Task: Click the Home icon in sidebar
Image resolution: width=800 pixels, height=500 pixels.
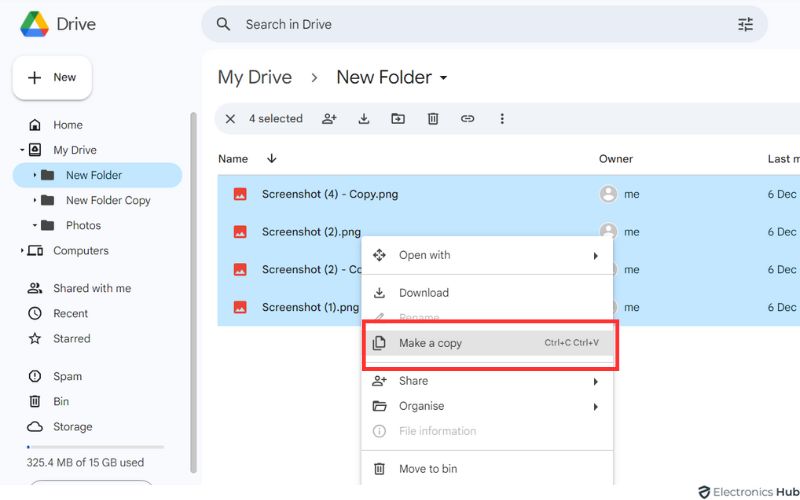Action: point(35,125)
